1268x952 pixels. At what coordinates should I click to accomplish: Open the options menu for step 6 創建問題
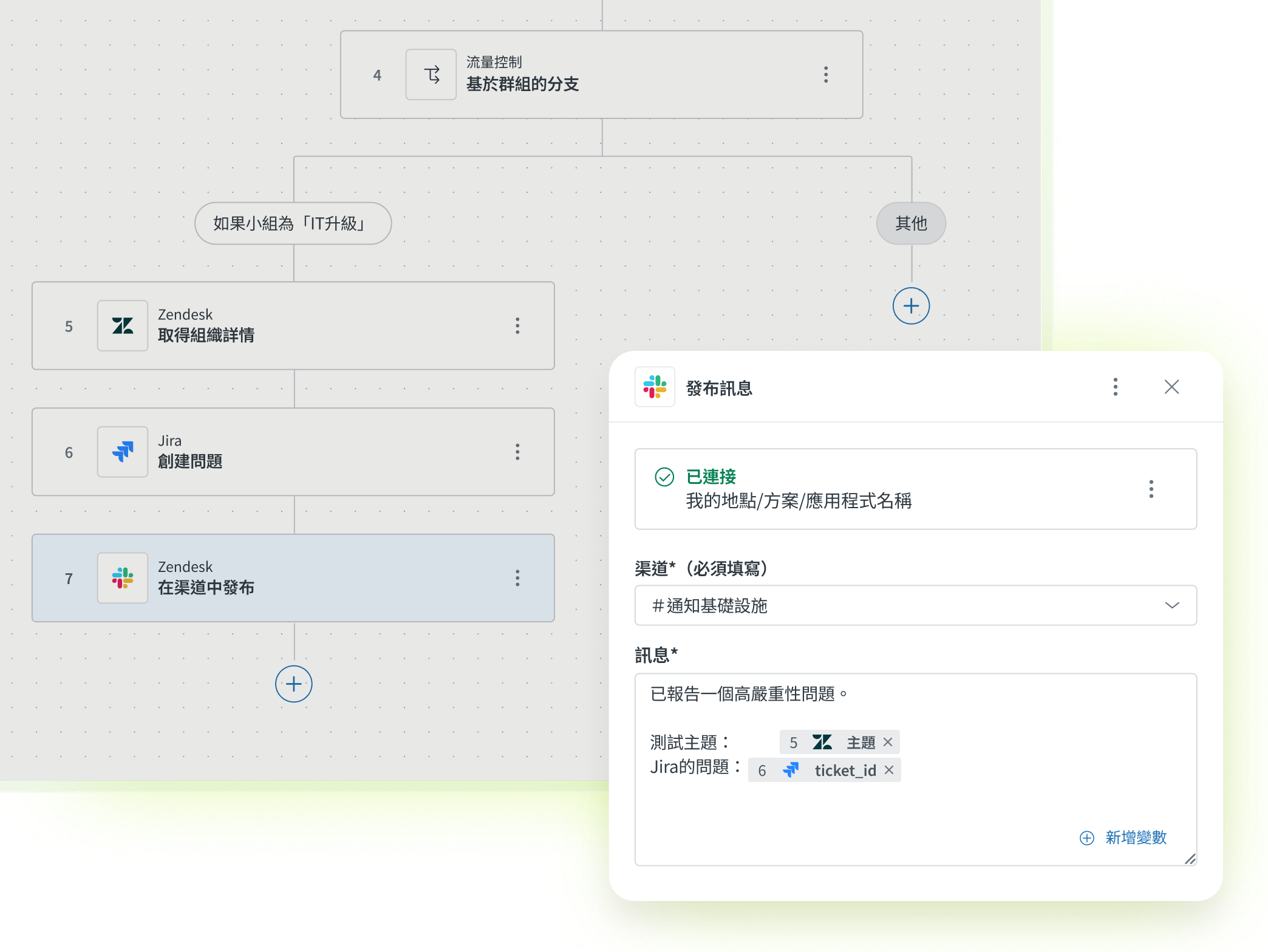tap(517, 452)
